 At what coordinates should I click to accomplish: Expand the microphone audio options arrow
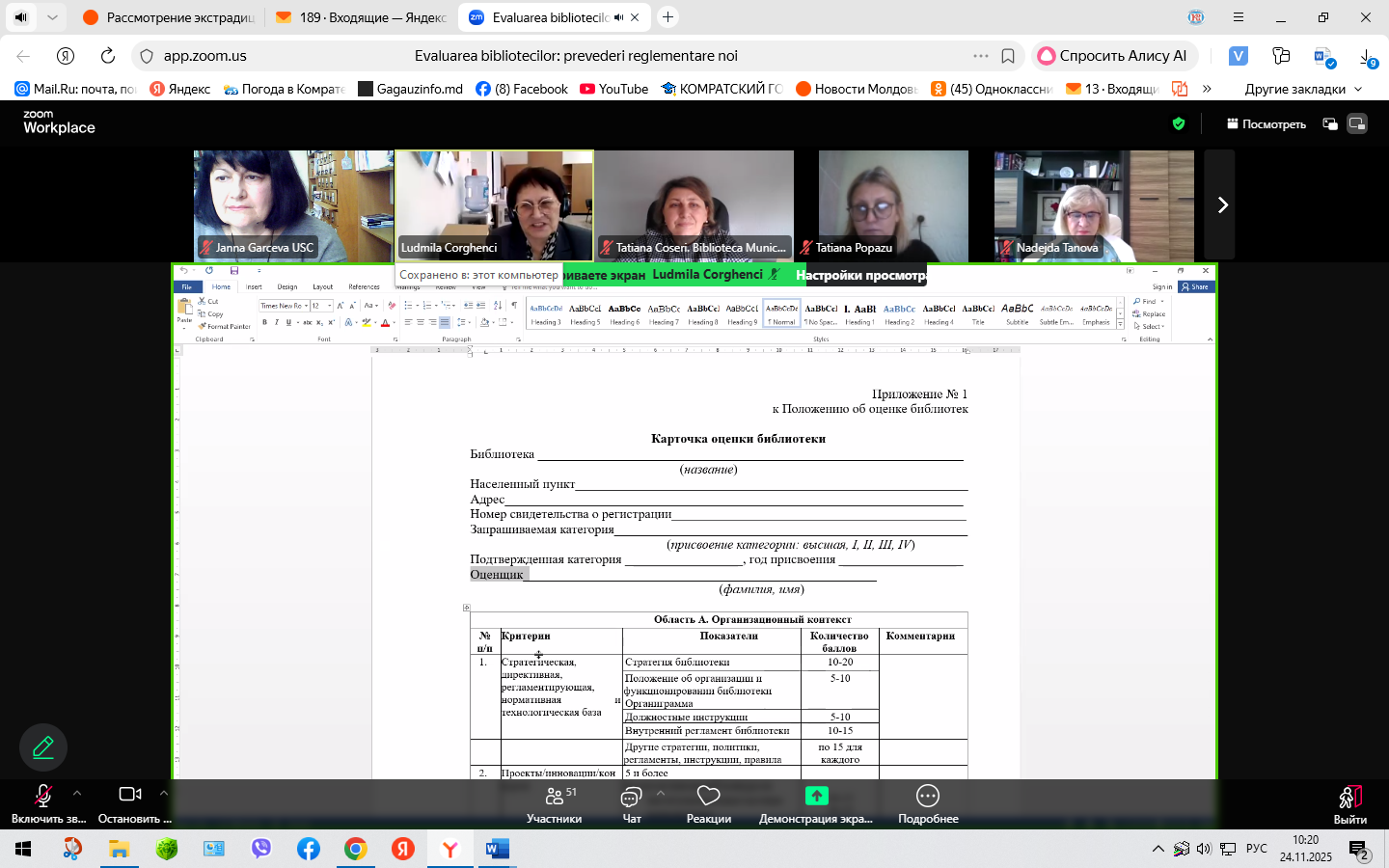(77, 794)
